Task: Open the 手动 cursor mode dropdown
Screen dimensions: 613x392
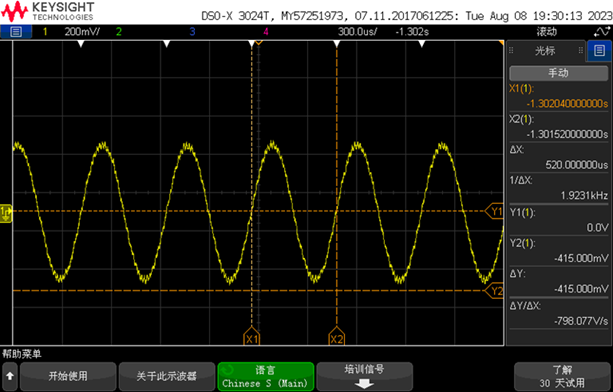Action: tap(558, 73)
